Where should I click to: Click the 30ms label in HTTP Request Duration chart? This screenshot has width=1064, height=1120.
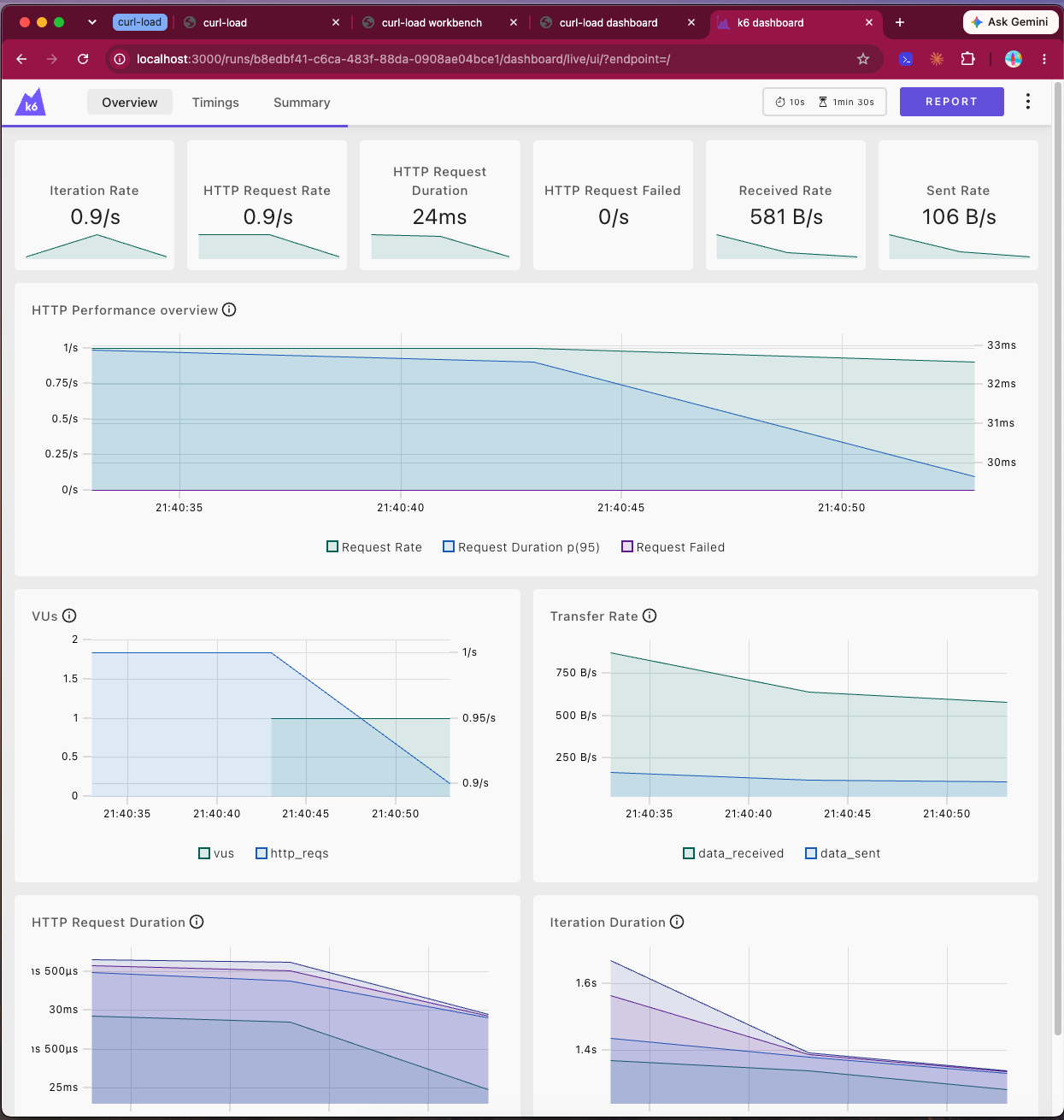63,1010
